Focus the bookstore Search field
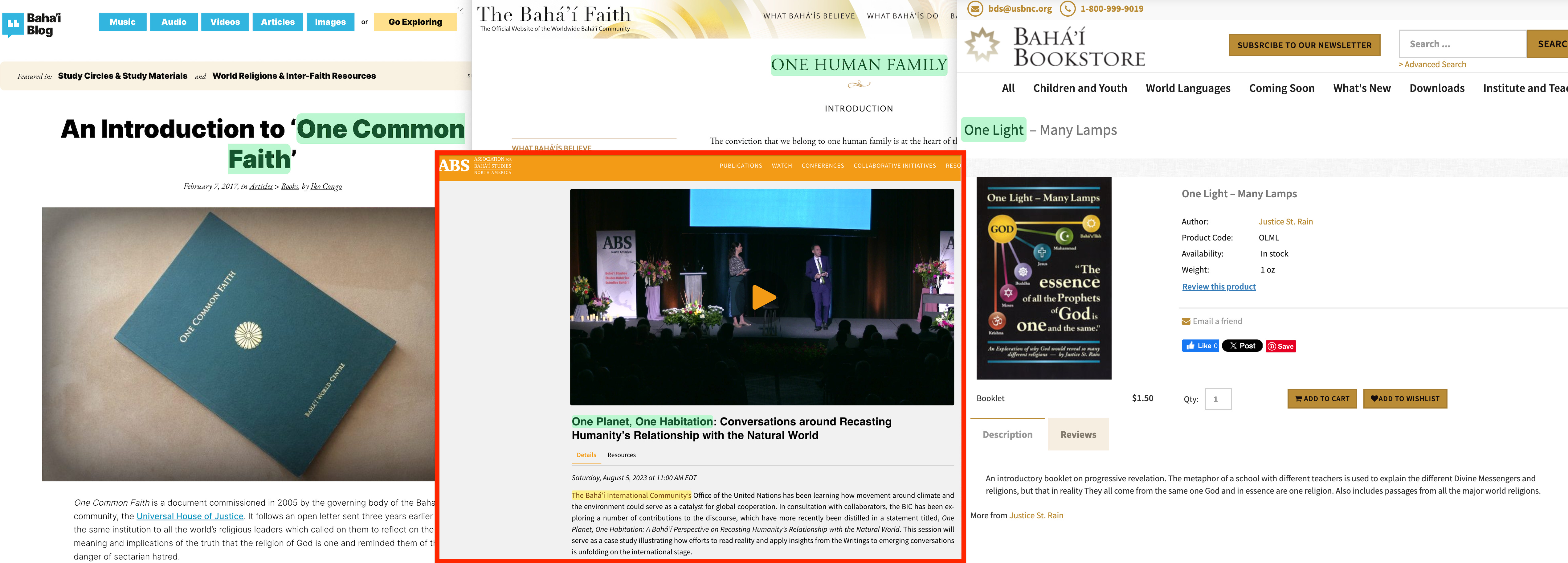Image resolution: width=1568 pixels, height=563 pixels. pos(1462,44)
